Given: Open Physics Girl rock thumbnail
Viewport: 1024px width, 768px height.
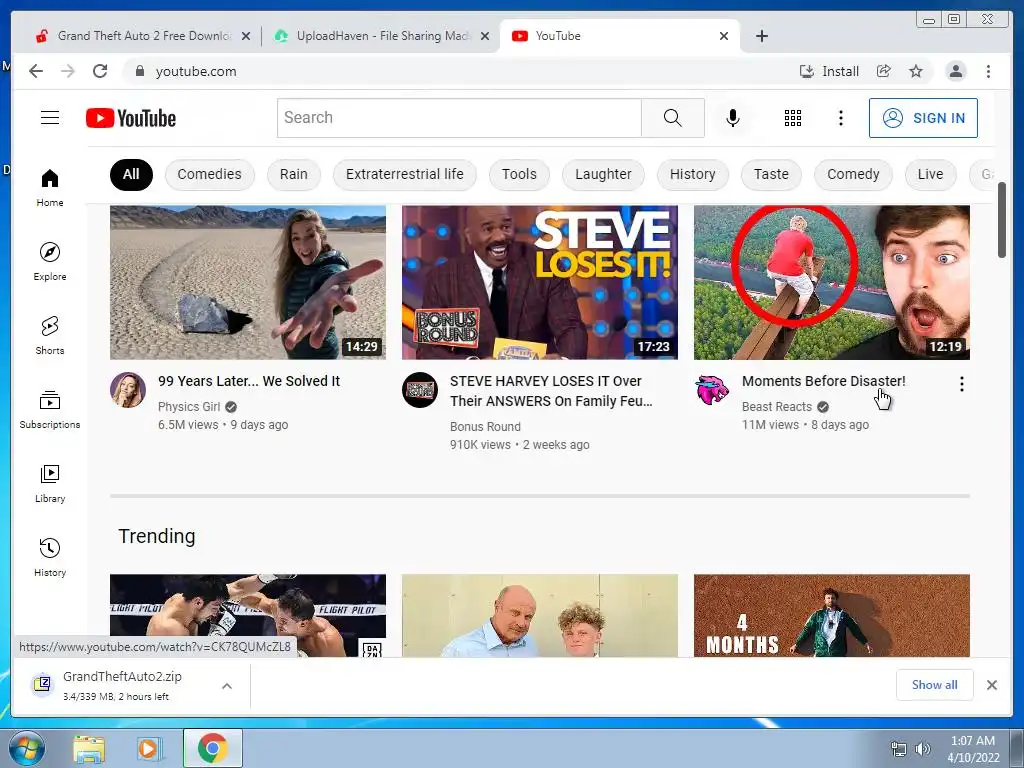Looking at the screenshot, I should [248, 282].
